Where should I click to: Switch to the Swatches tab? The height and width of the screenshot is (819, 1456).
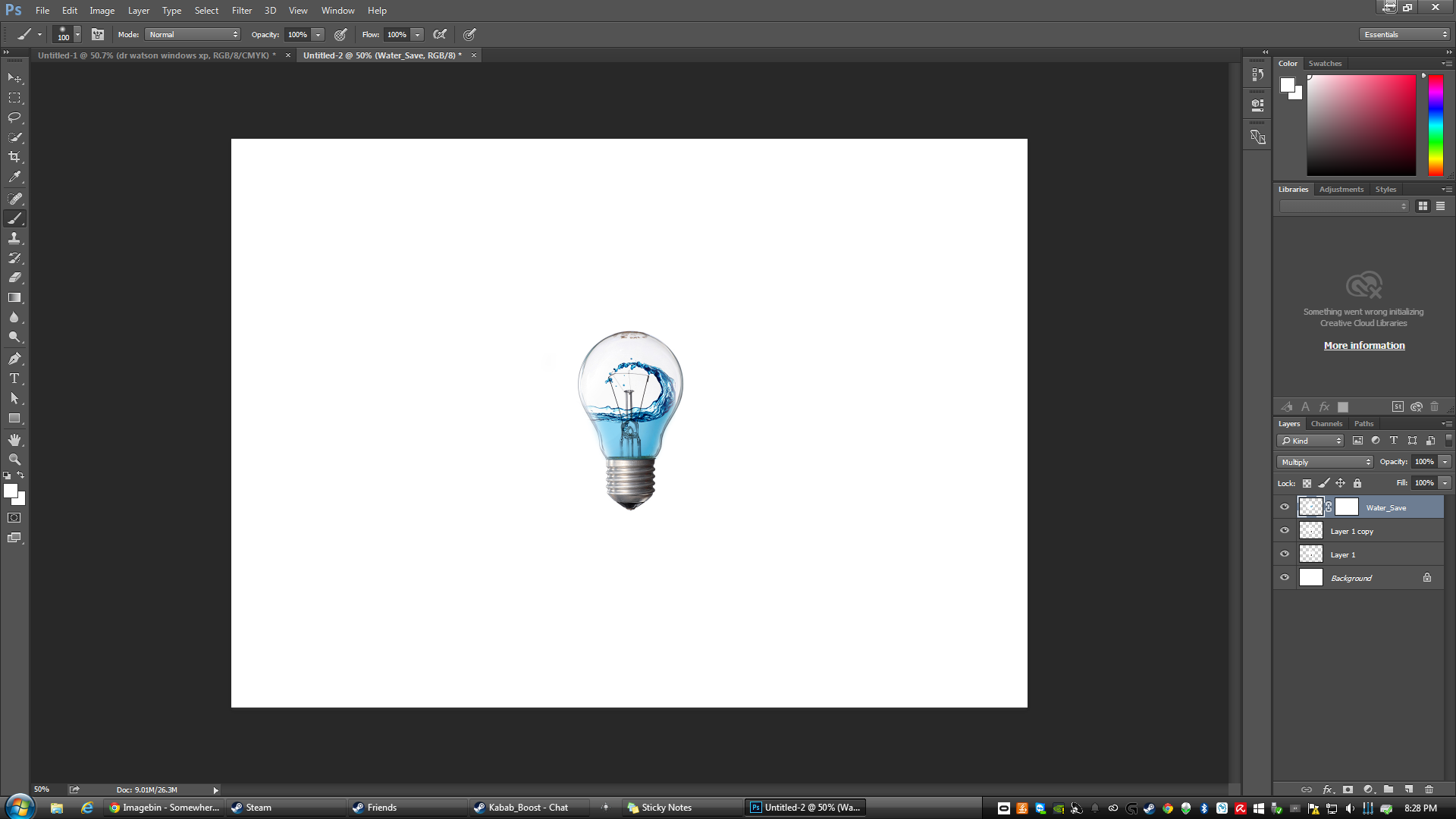click(1325, 64)
